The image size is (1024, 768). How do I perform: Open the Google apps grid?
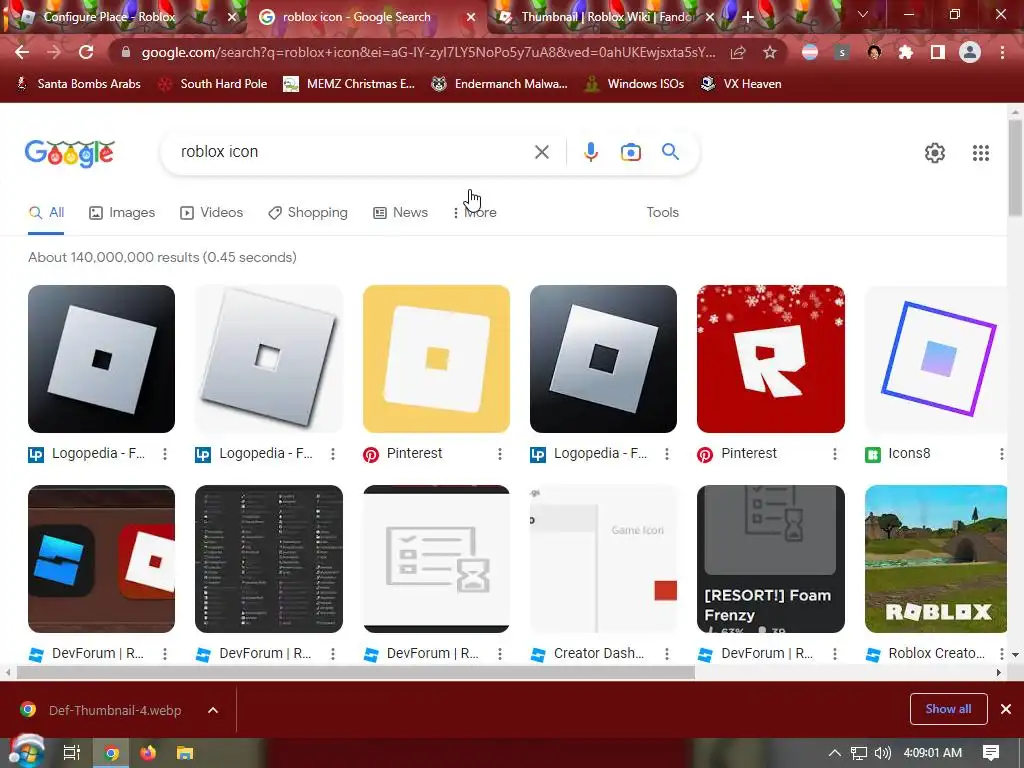click(x=980, y=153)
